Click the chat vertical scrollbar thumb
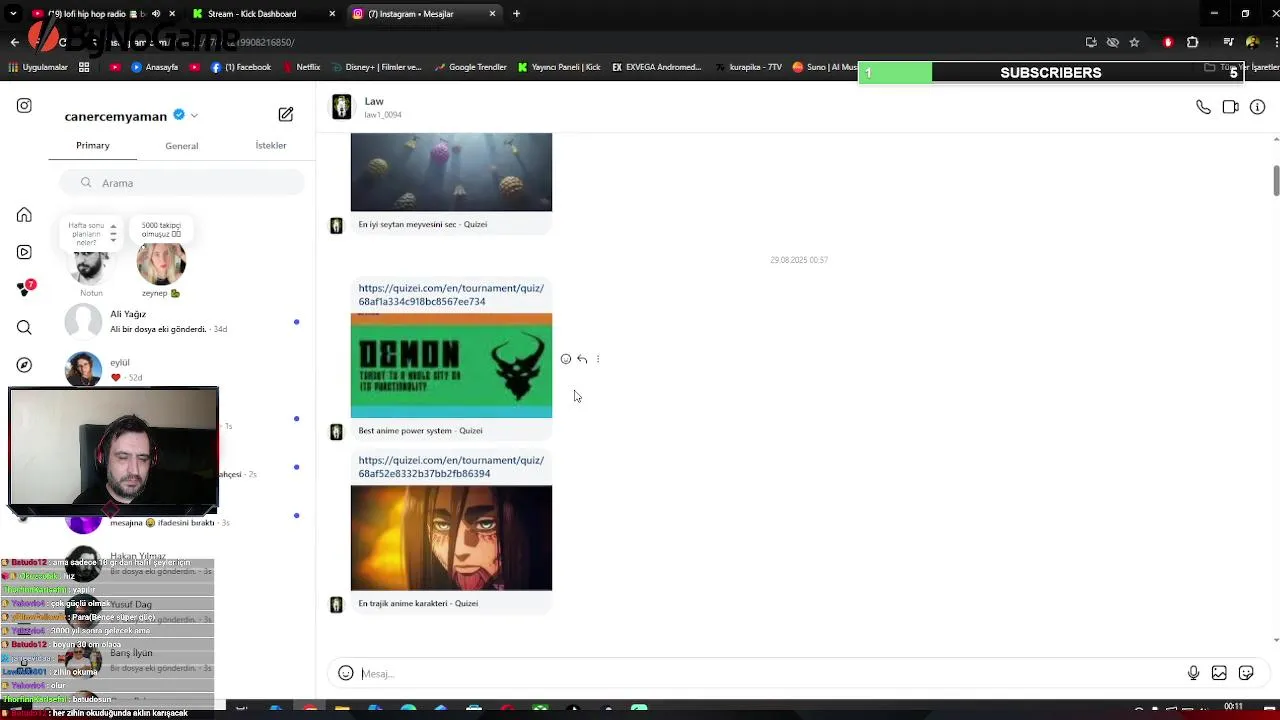Viewport: 1280px width, 720px height. [1276, 181]
